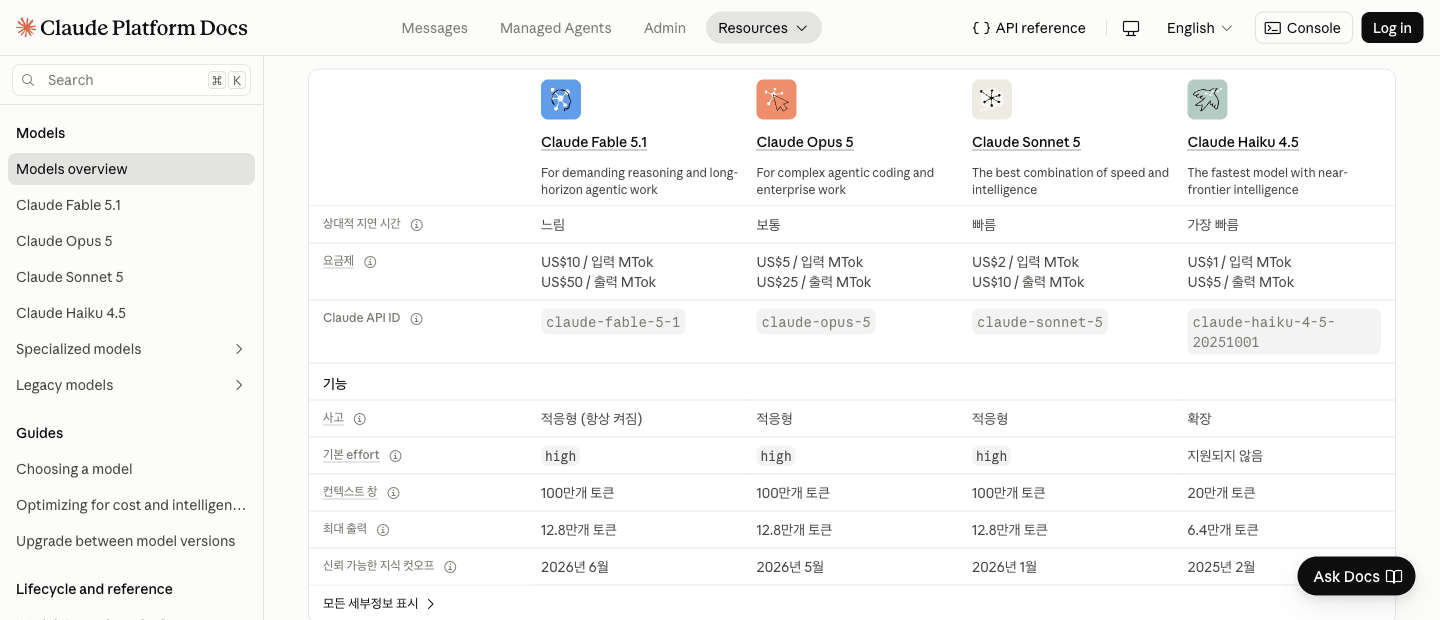
Task: Click the Claude Platform Docs starburst logo
Action: point(26,28)
